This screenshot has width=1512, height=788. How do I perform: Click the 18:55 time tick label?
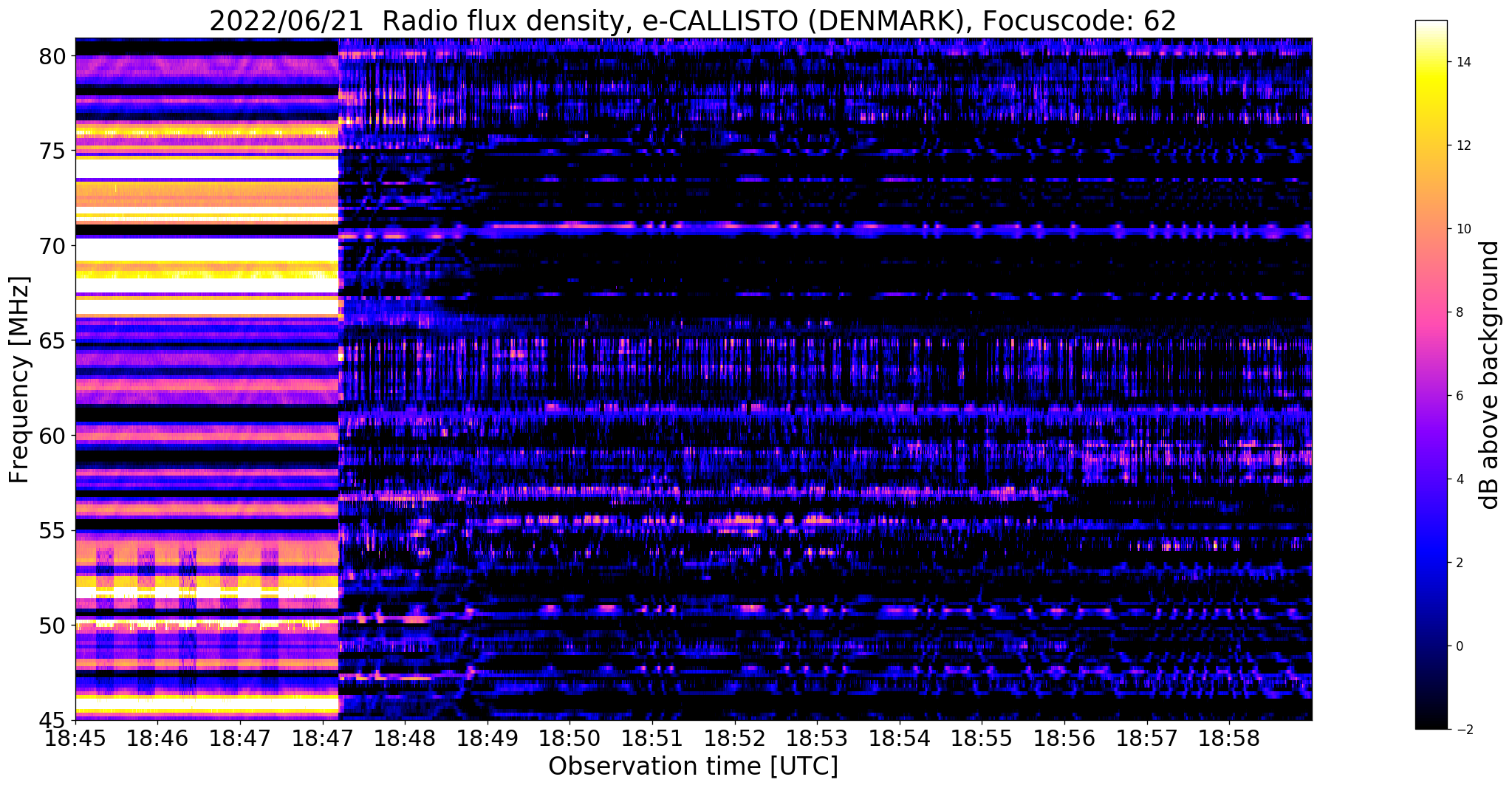(x=982, y=739)
